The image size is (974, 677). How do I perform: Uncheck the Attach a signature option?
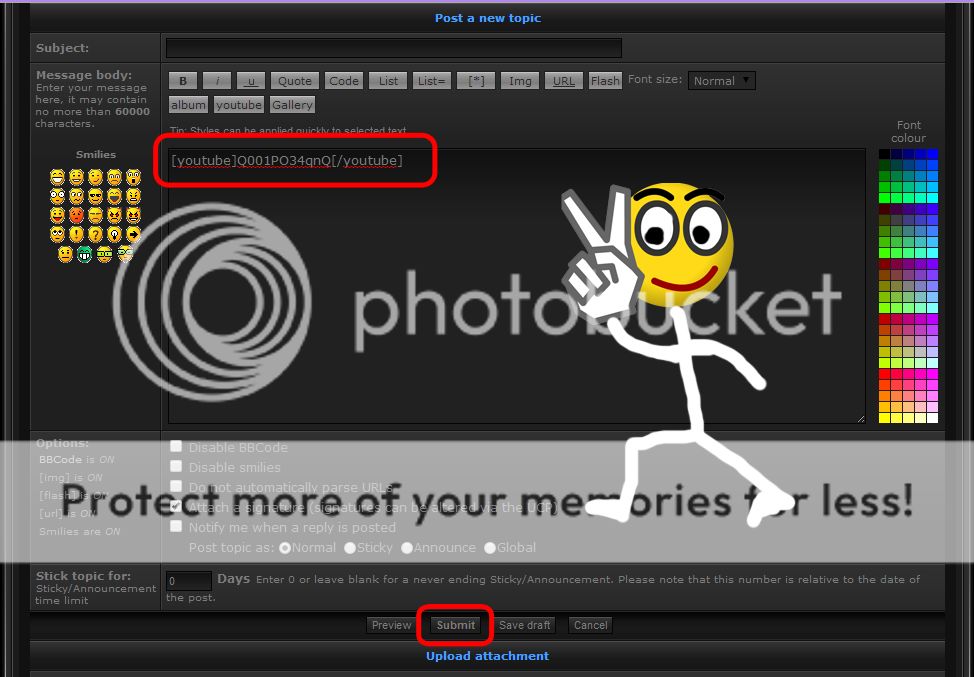(176, 506)
